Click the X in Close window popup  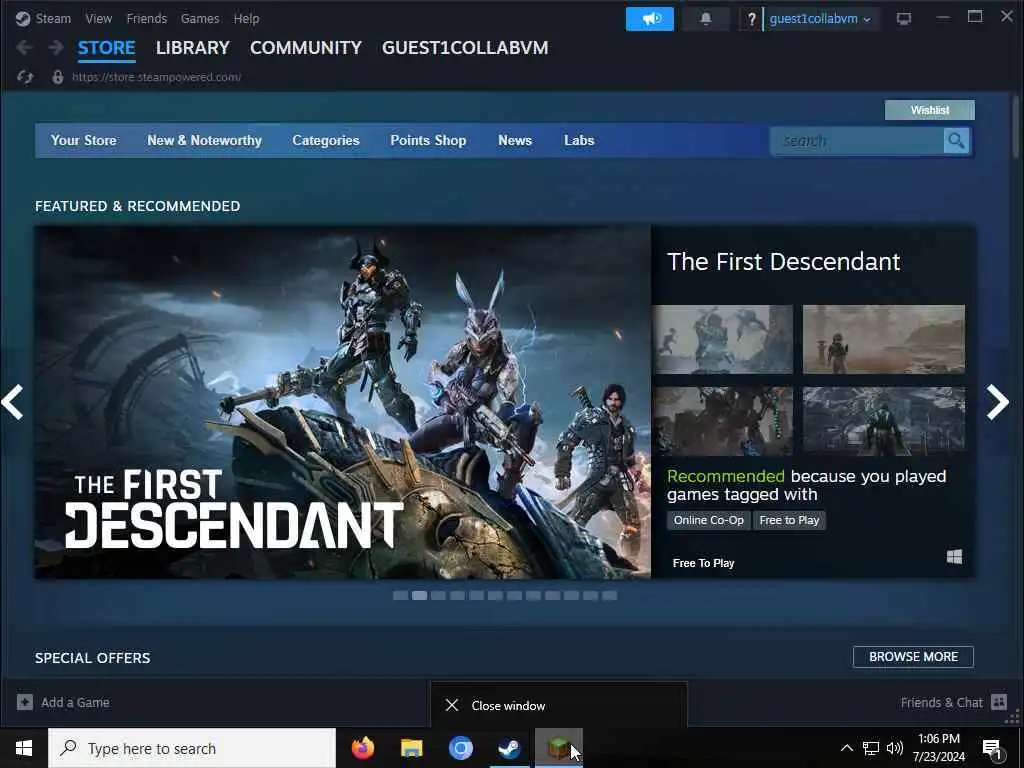click(452, 705)
